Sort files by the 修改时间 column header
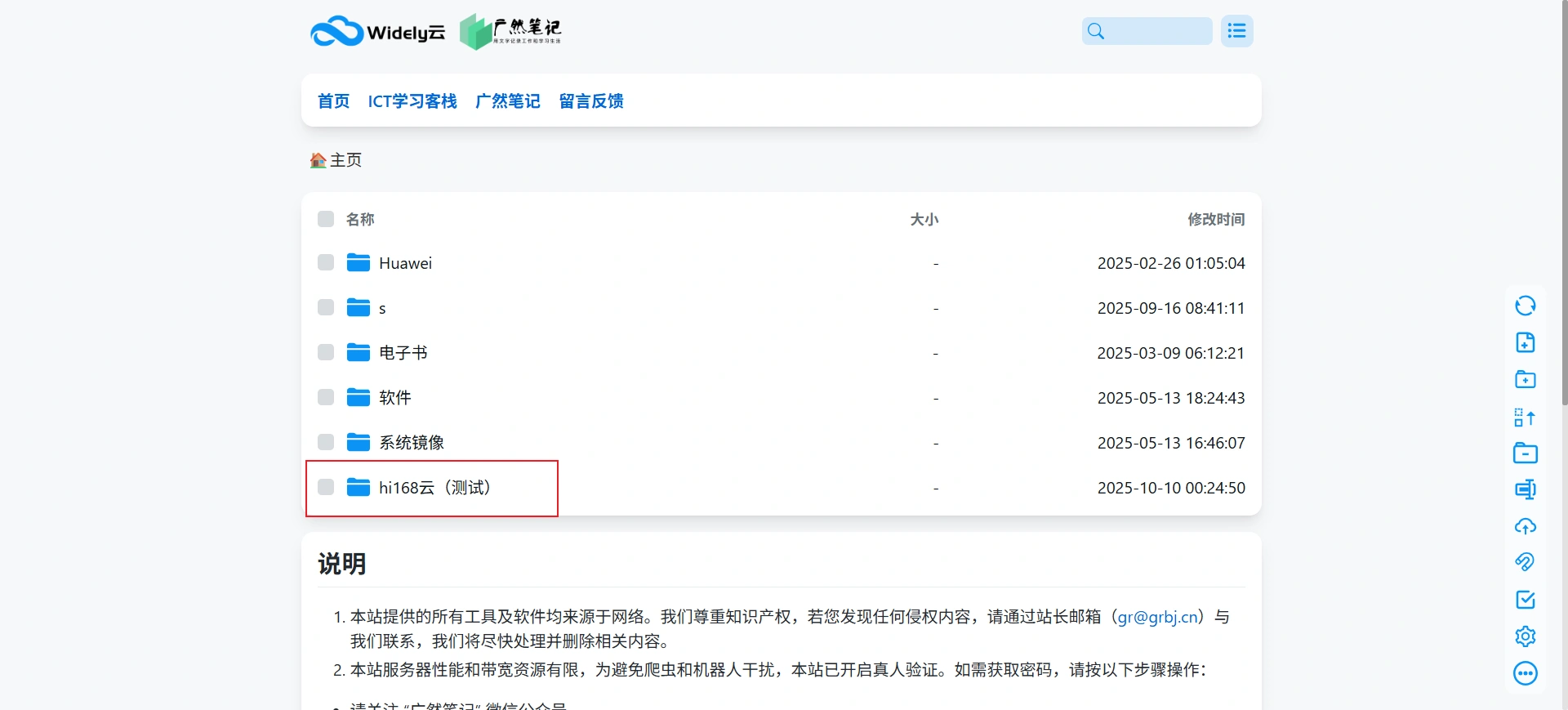 click(1215, 219)
